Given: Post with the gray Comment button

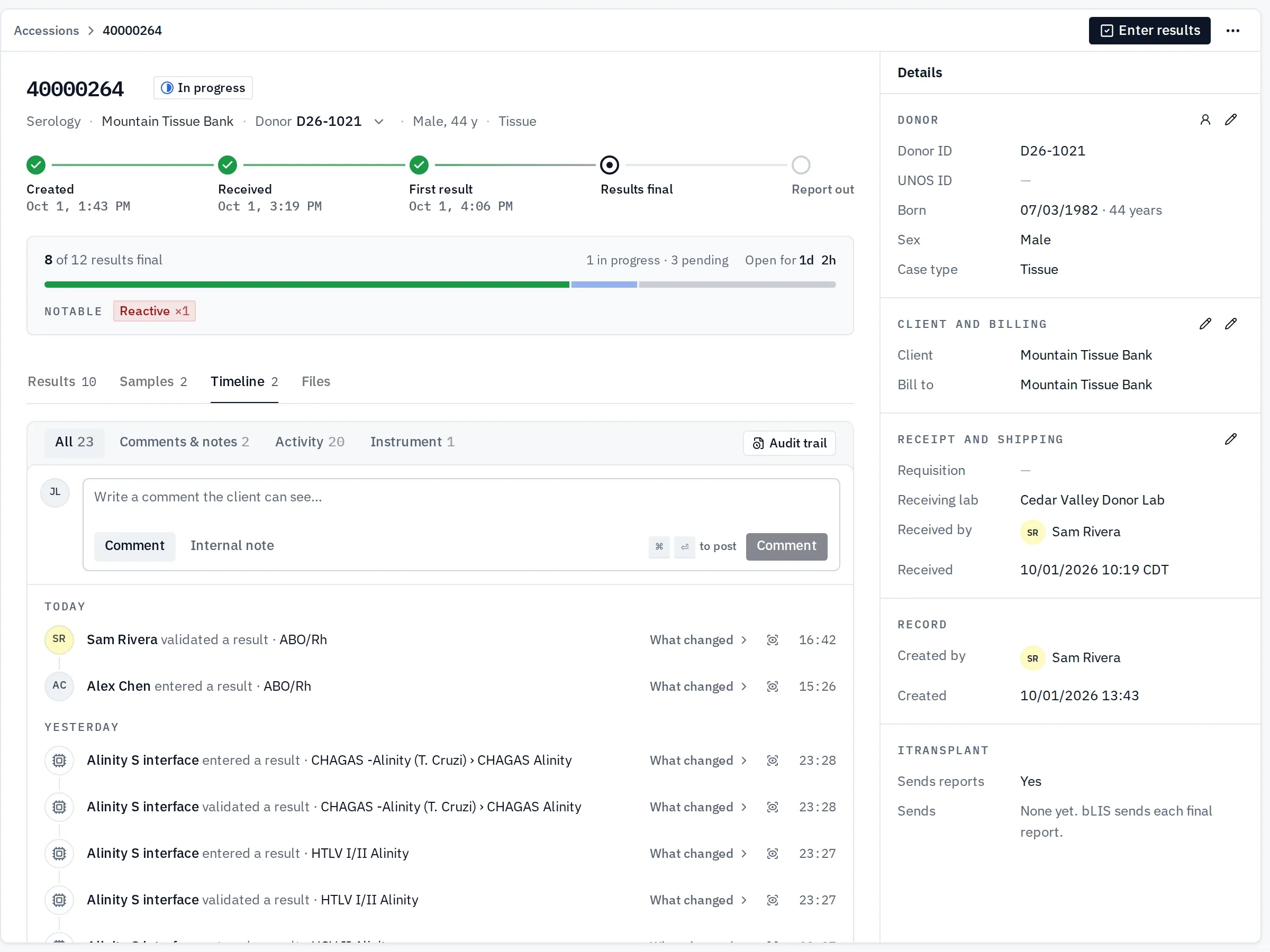Looking at the screenshot, I should [786, 546].
